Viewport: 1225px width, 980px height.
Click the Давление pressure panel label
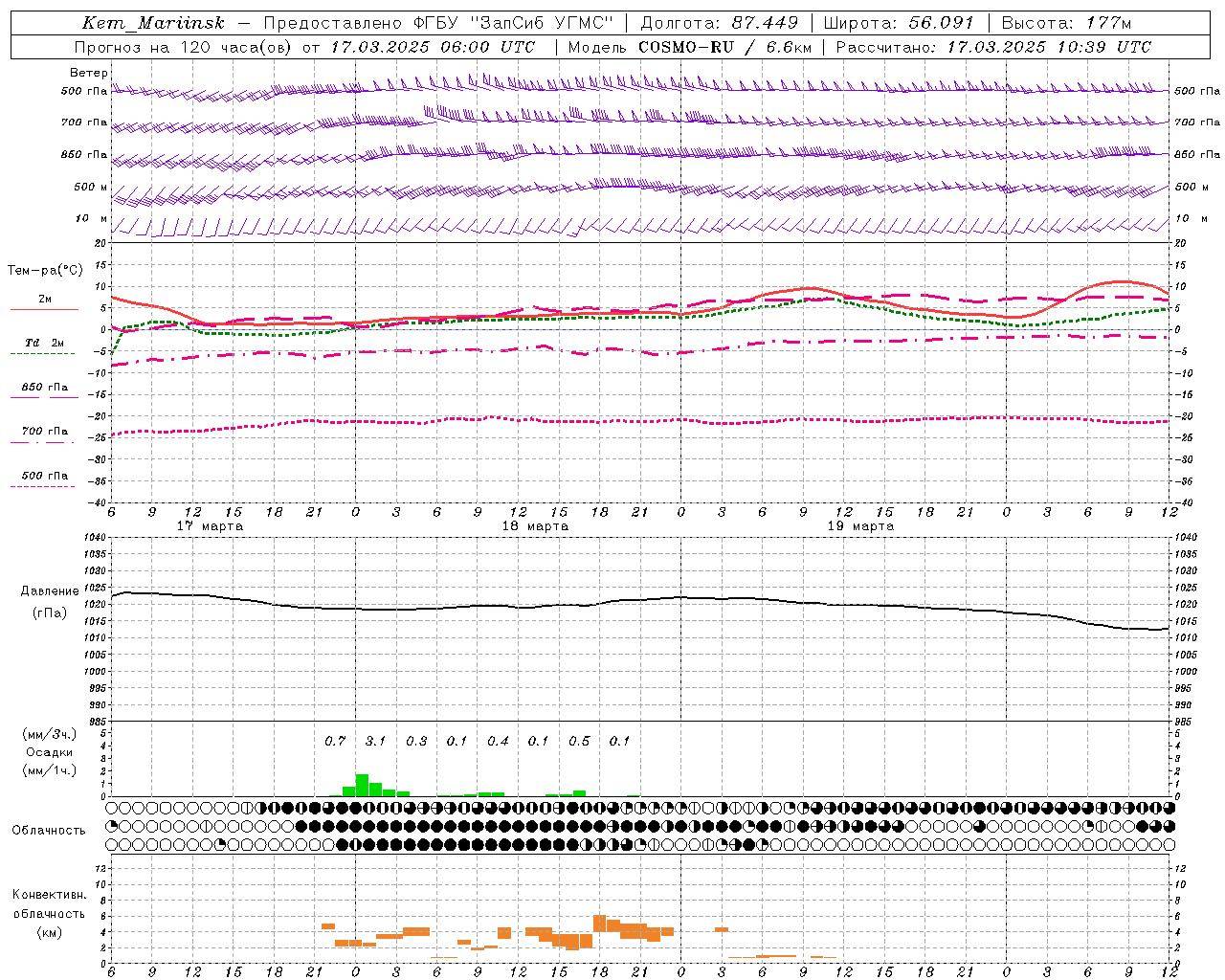pyautogui.click(x=50, y=591)
